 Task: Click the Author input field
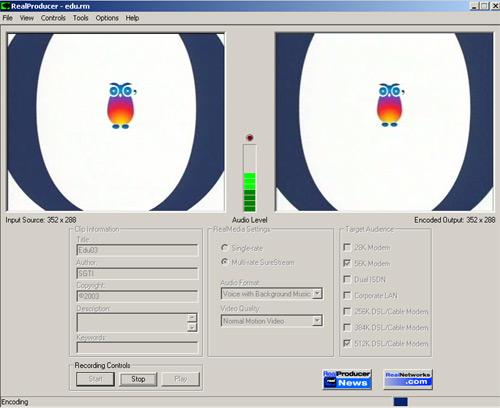137,273
